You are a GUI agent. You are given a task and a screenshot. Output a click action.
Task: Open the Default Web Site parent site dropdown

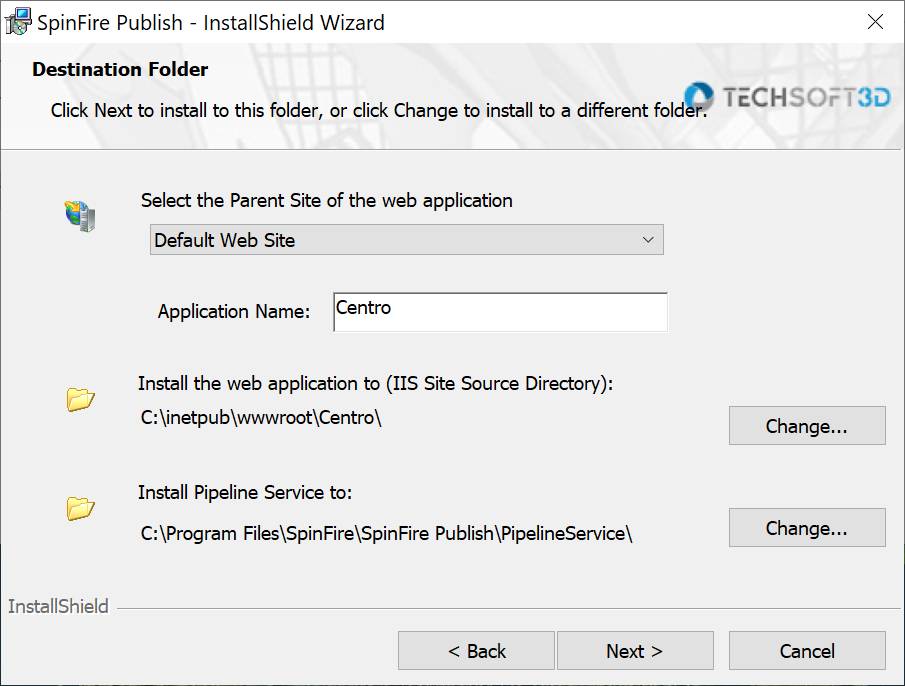[406, 240]
